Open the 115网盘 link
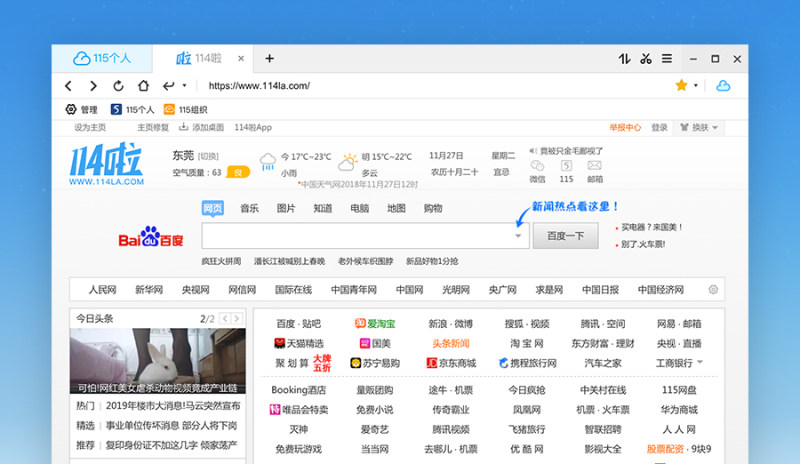This screenshot has width=800, height=464. point(679,390)
